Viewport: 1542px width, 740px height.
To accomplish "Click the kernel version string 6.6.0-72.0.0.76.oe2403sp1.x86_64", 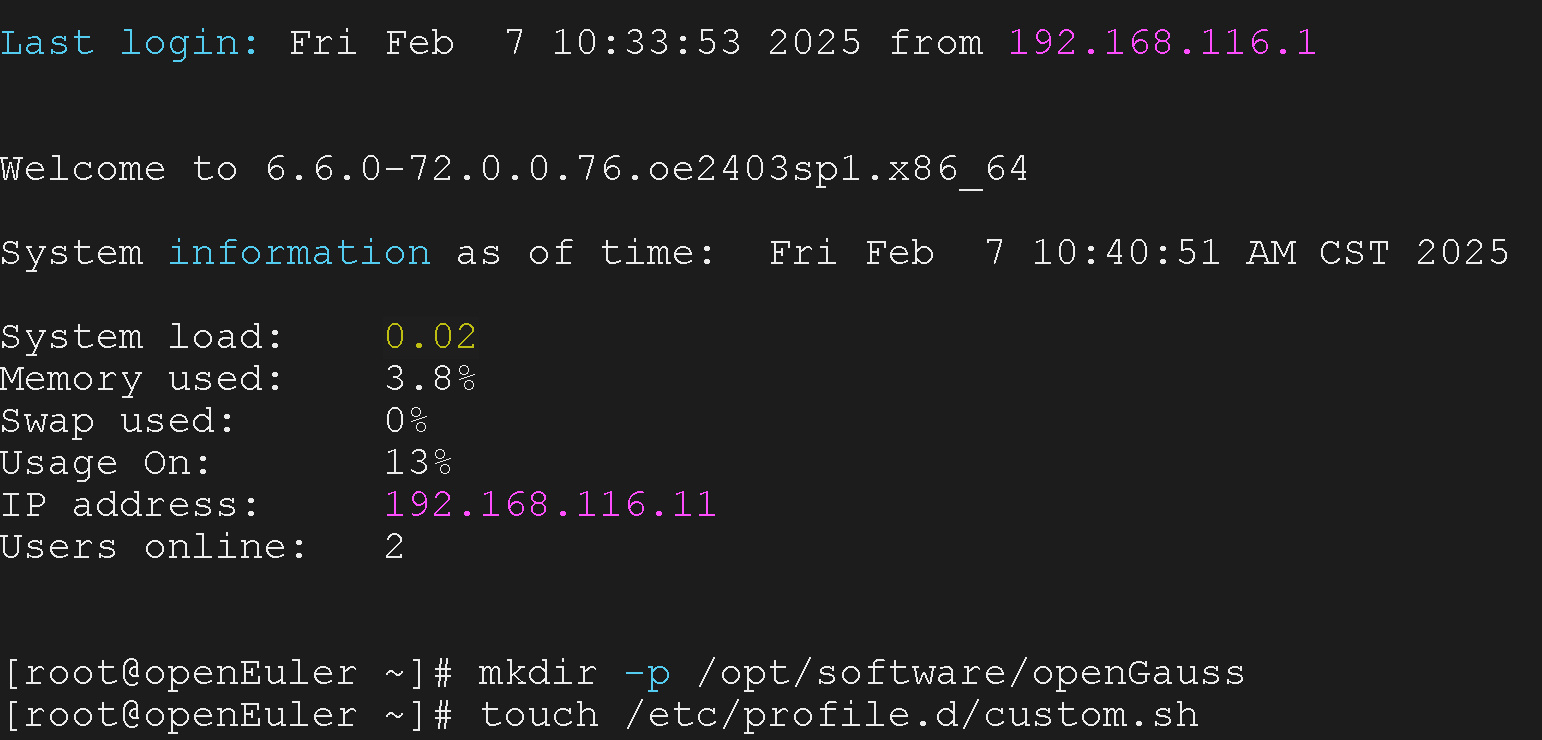I will (646, 169).
